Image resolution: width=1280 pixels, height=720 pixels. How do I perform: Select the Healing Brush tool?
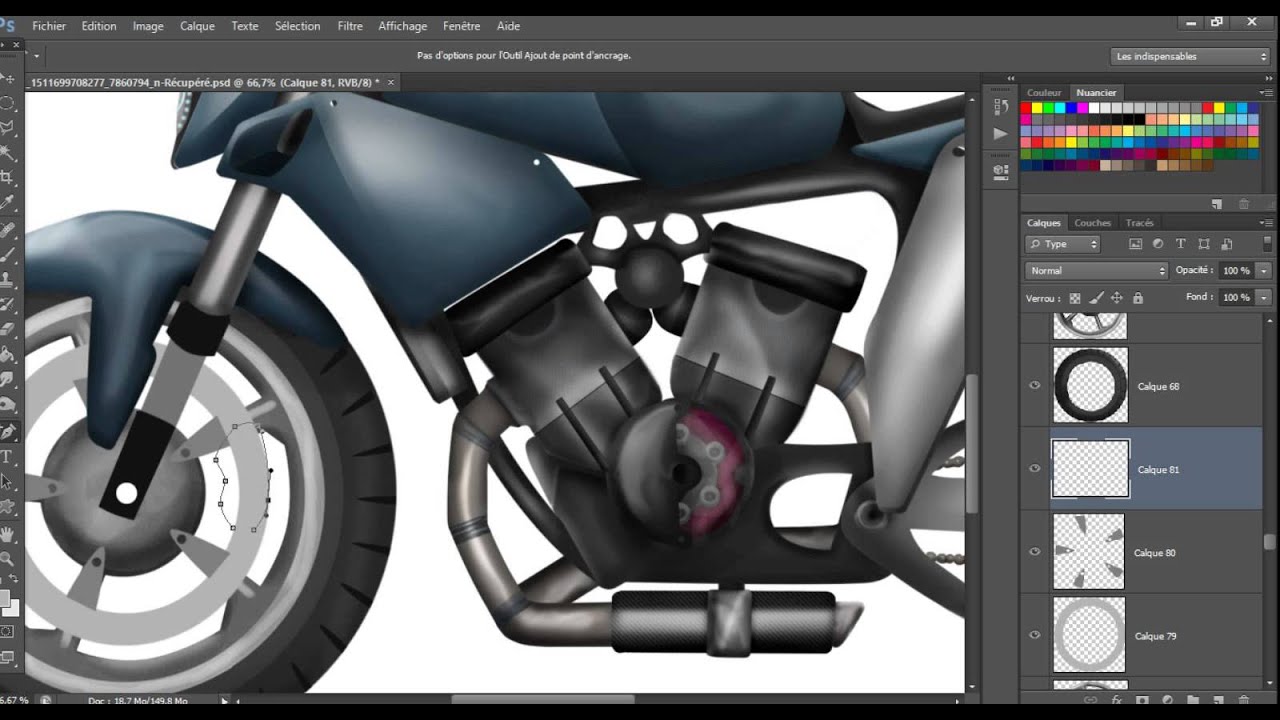tap(8, 229)
